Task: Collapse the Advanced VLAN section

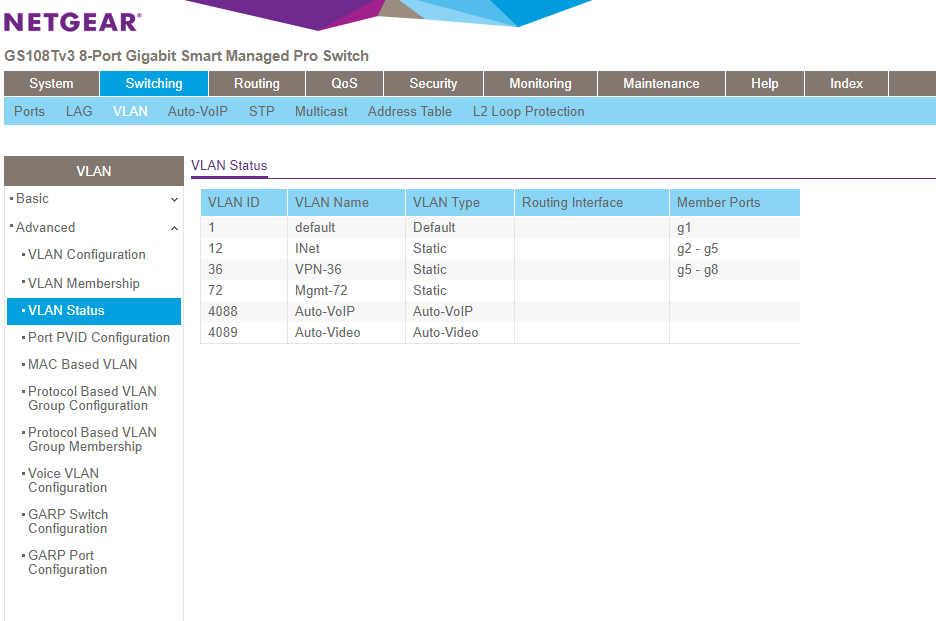Action: click(x=94, y=227)
